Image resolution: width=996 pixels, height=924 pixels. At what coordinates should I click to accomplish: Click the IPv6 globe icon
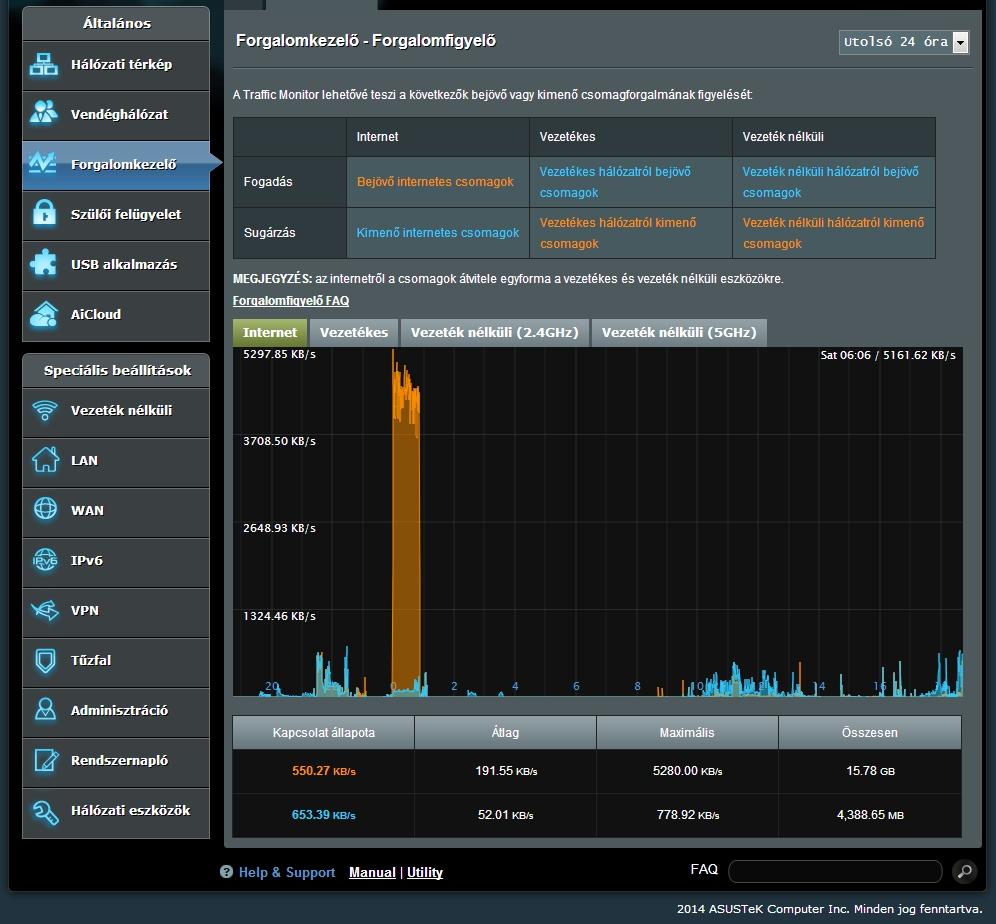45,559
